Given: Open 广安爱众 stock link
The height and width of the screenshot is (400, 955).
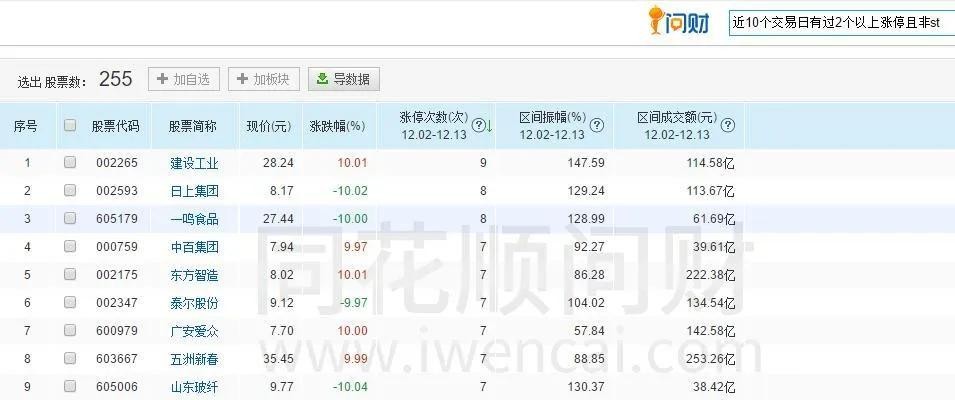Looking at the screenshot, I should pos(193,331).
